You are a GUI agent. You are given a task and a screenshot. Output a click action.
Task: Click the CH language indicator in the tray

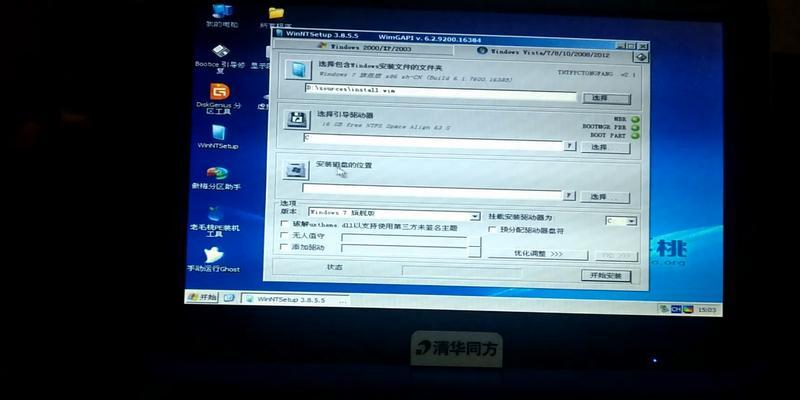(677, 309)
